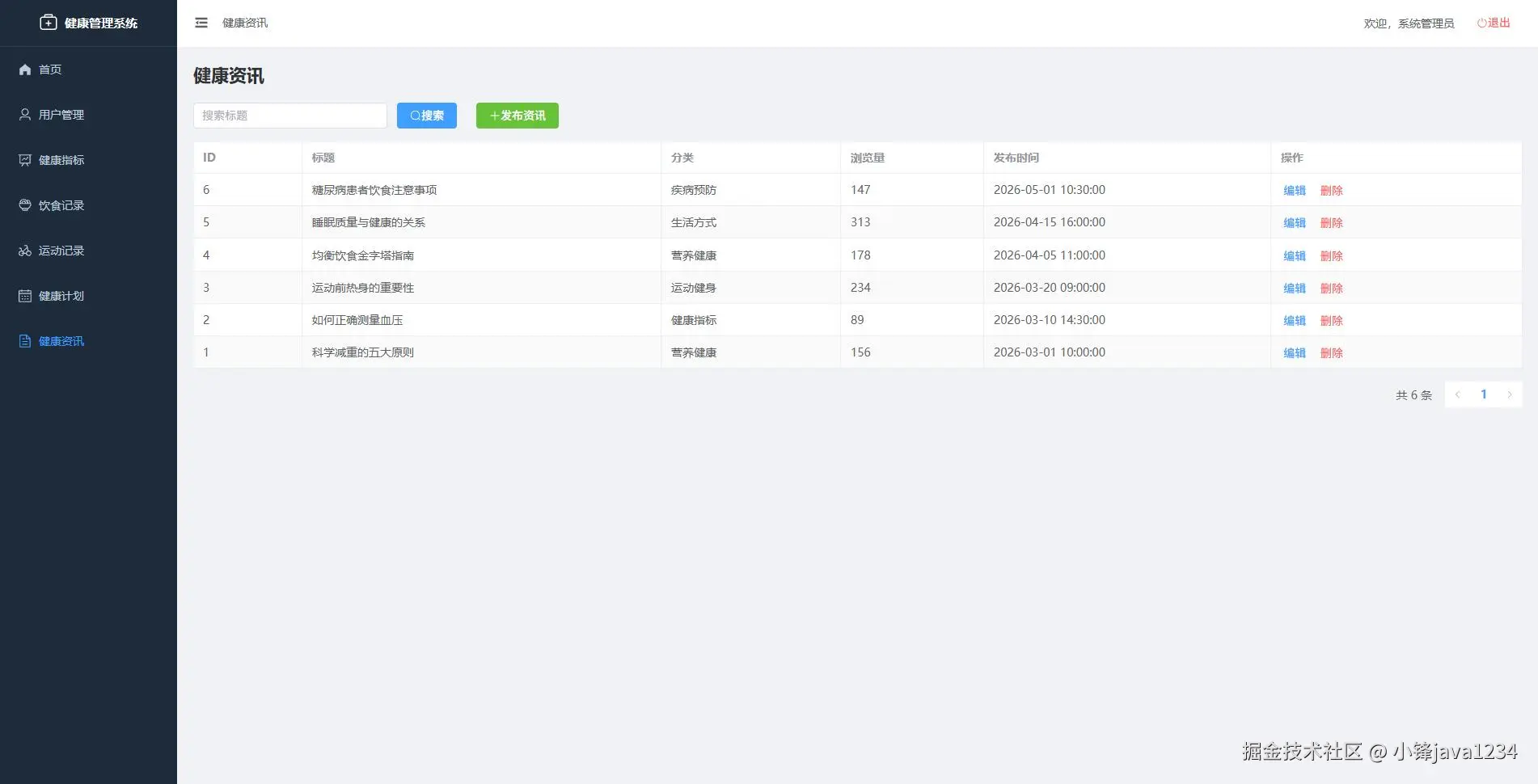Delete the 科学减重的五大原则 row

point(1332,353)
